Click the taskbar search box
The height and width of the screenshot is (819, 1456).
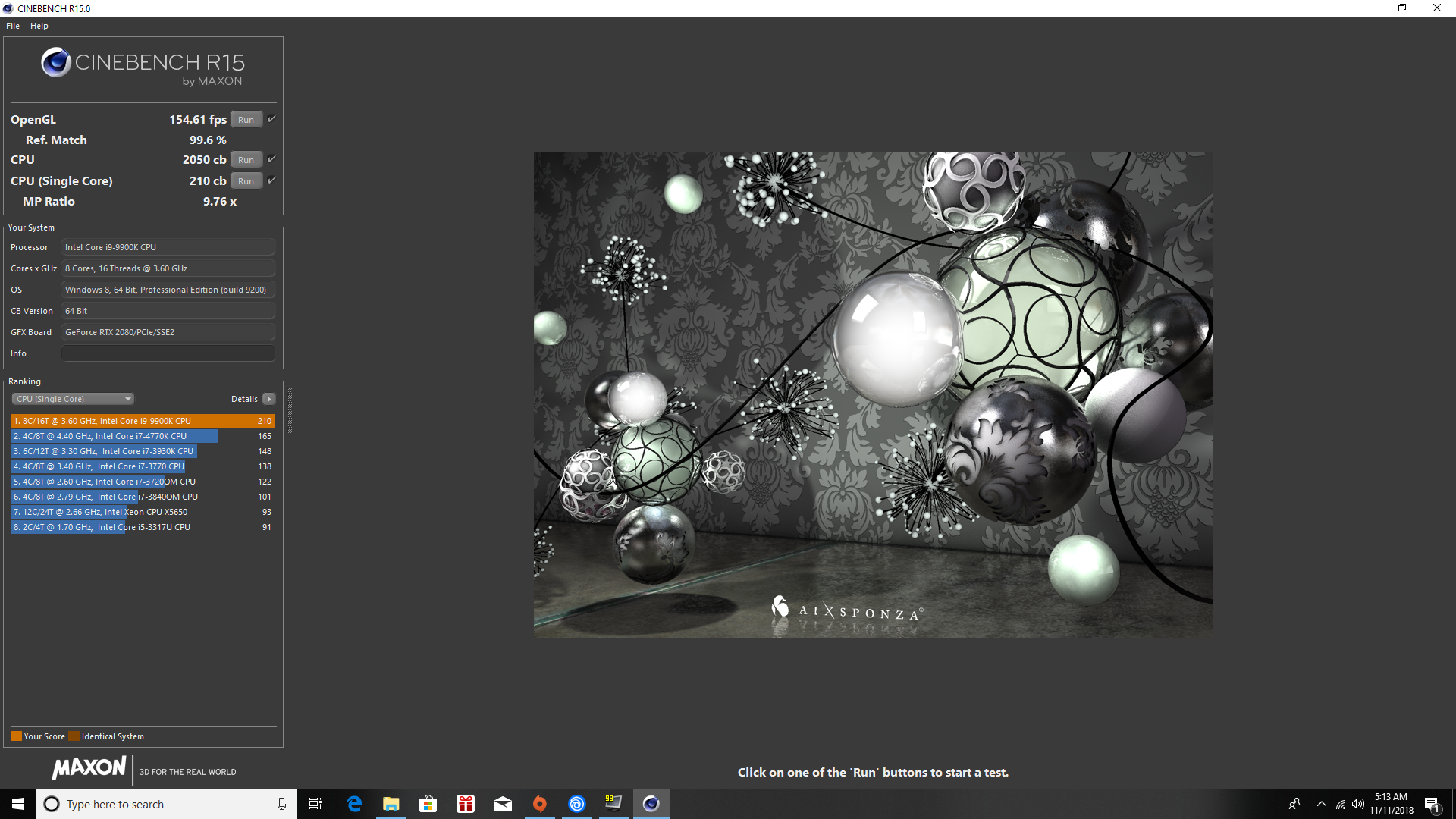pos(167,804)
